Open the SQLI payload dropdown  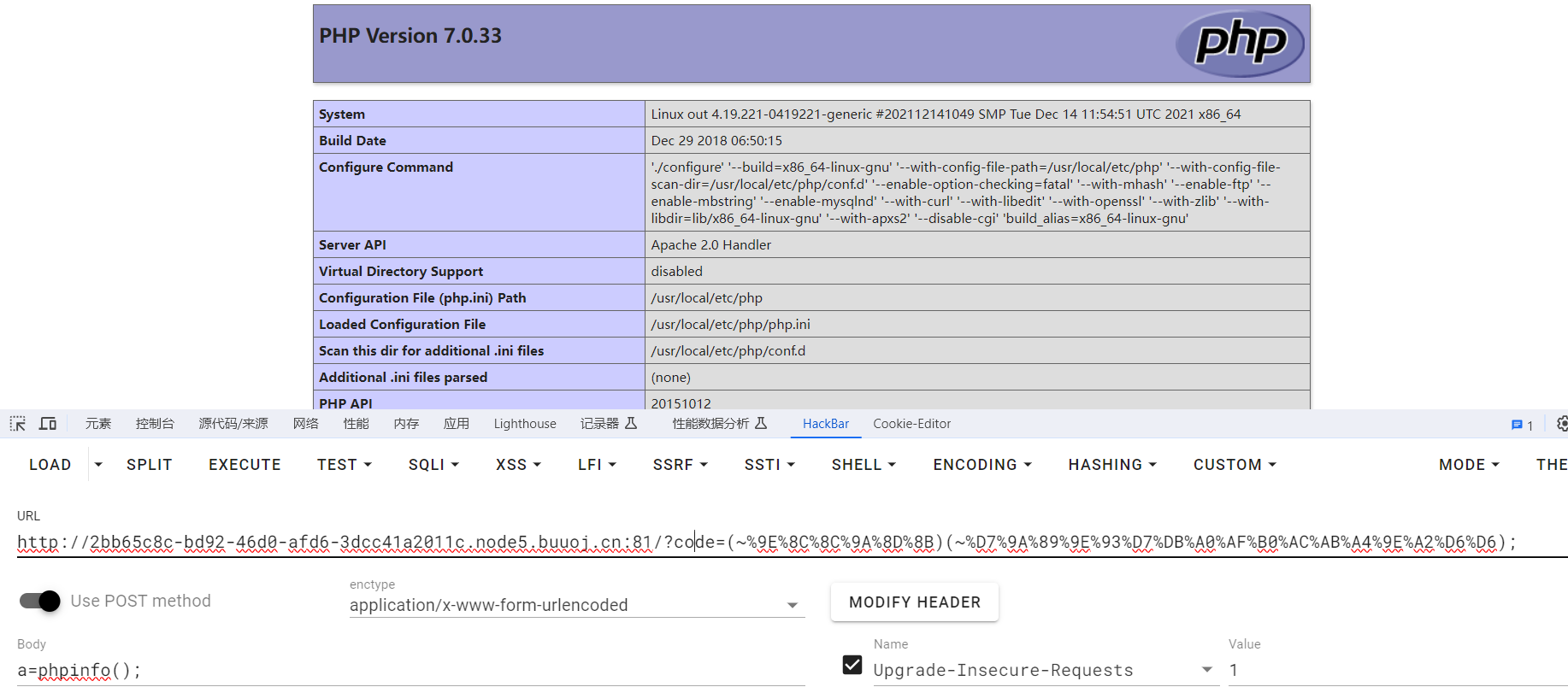point(433,465)
